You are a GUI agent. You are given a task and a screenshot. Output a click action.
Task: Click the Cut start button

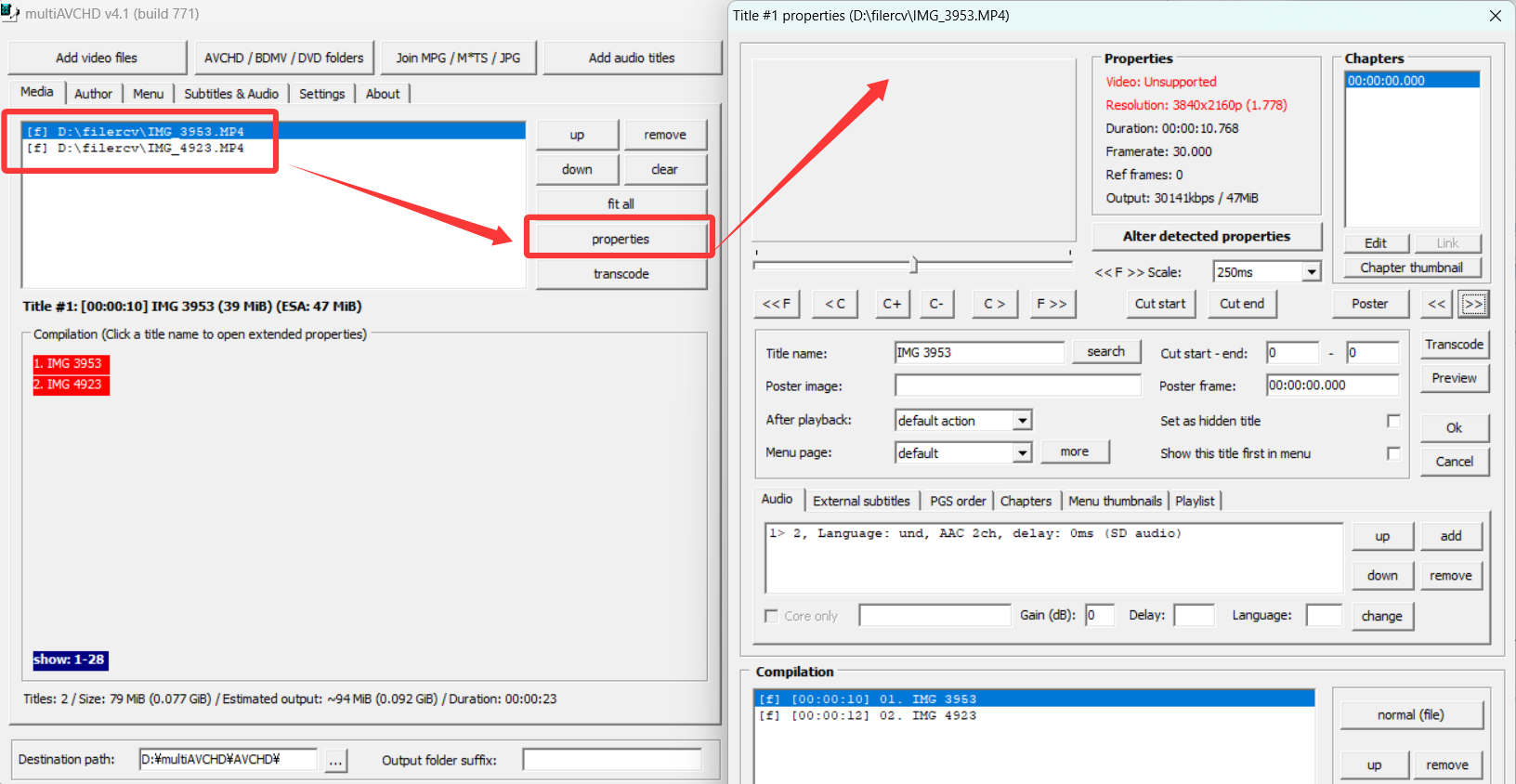coord(1160,304)
